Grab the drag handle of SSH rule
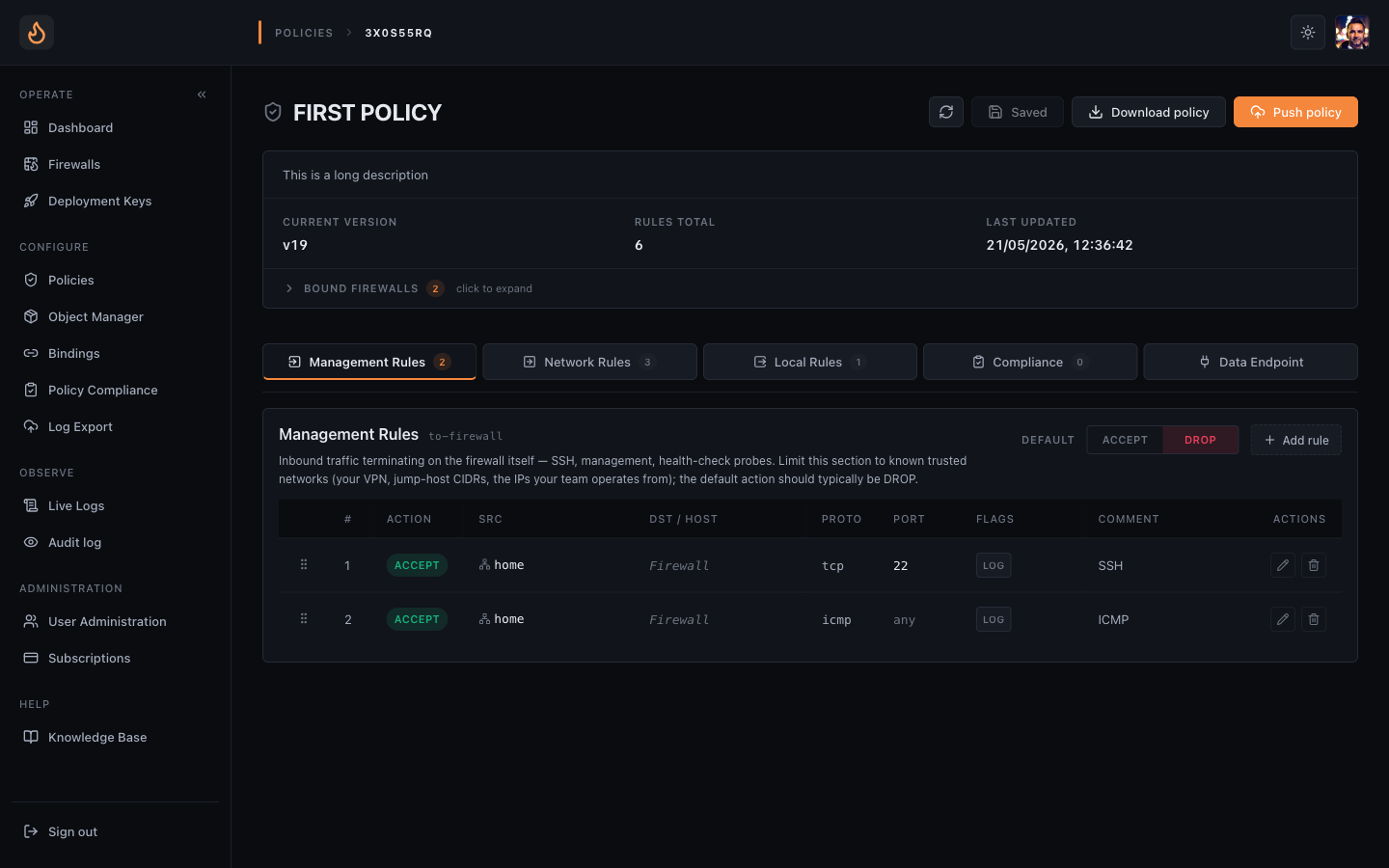The height and width of the screenshot is (868, 1389). coord(304,565)
